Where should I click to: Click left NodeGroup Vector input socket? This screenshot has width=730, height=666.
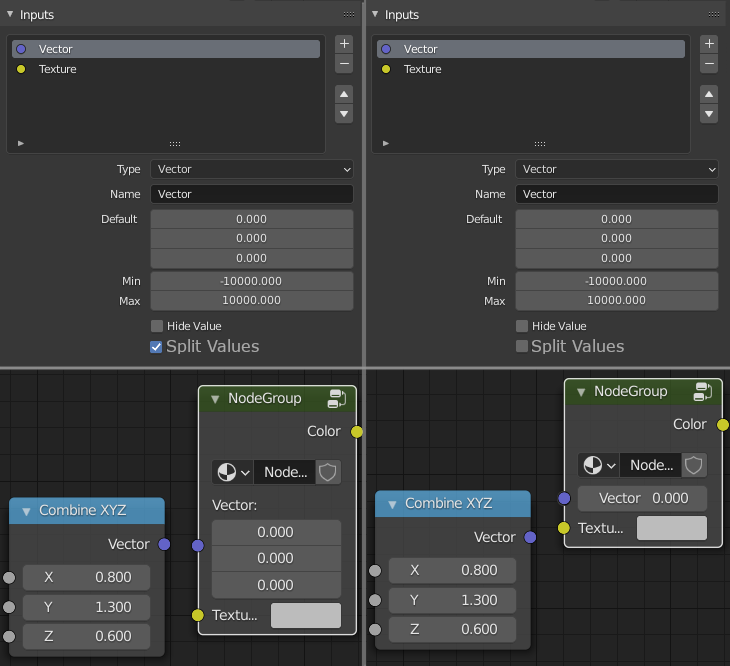click(x=198, y=545)
